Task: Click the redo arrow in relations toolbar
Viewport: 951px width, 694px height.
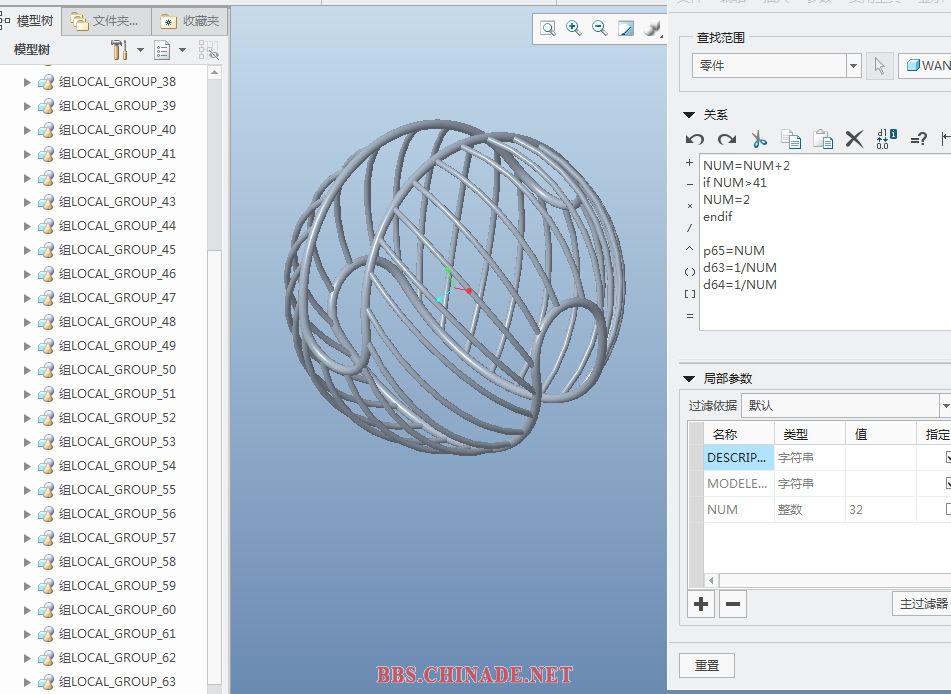Action: click(x=727, y=139)
